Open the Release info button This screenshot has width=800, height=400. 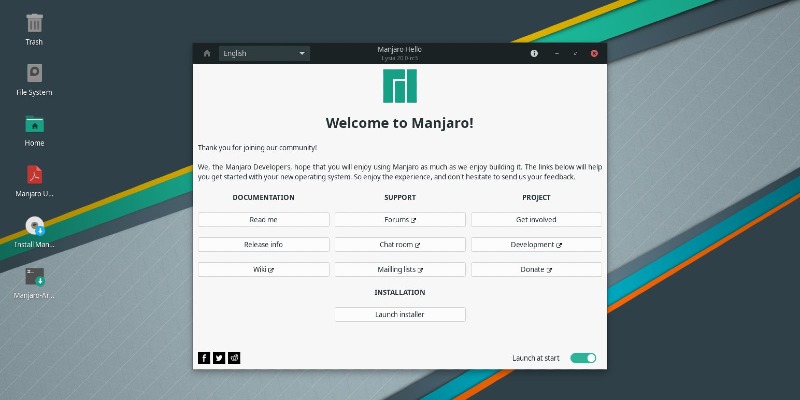point(263,244)
